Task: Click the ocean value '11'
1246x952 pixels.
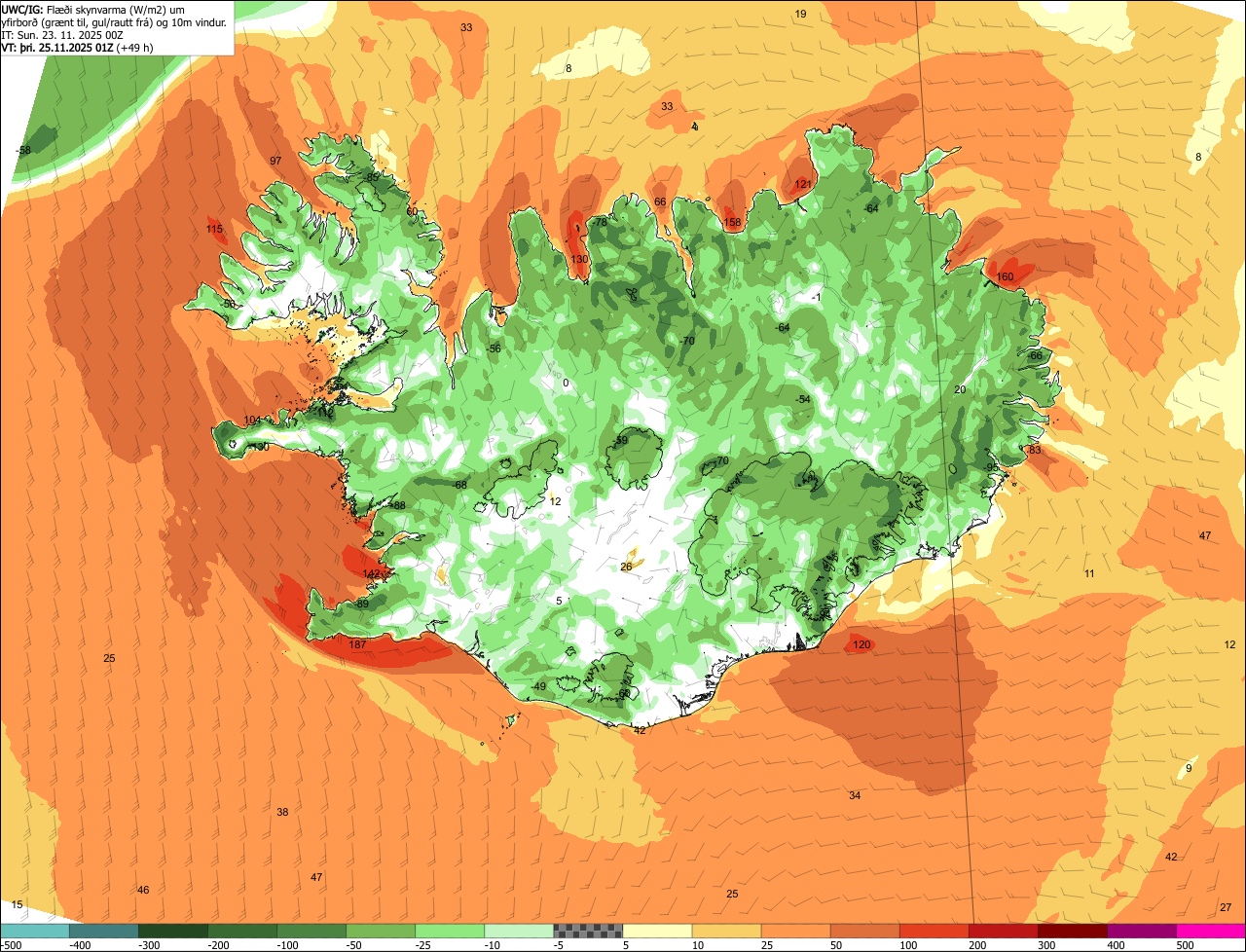Action: [1089, 574]
